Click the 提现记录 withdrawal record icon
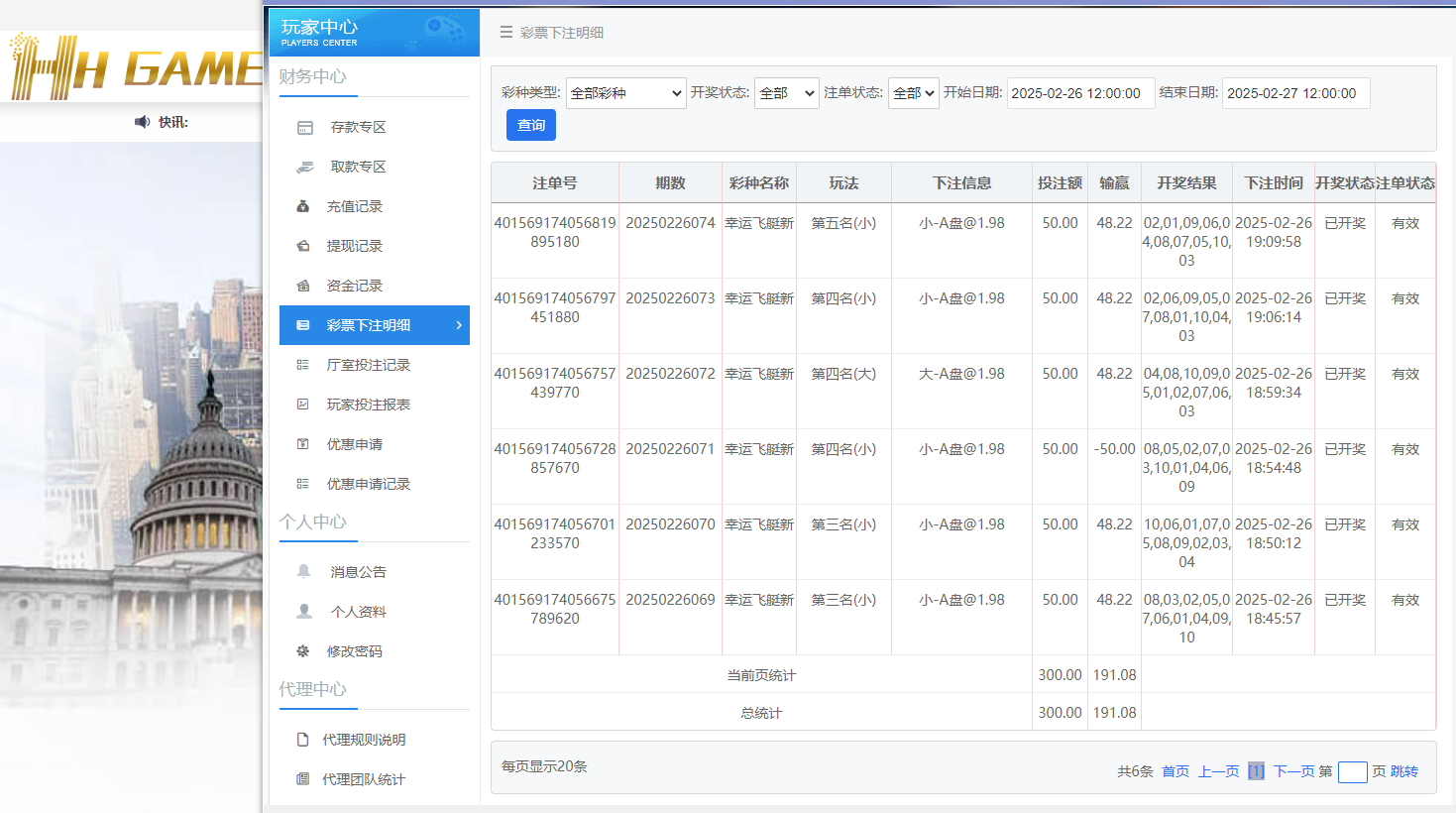Screen dimensions: 1456x813 coord(305,246)
